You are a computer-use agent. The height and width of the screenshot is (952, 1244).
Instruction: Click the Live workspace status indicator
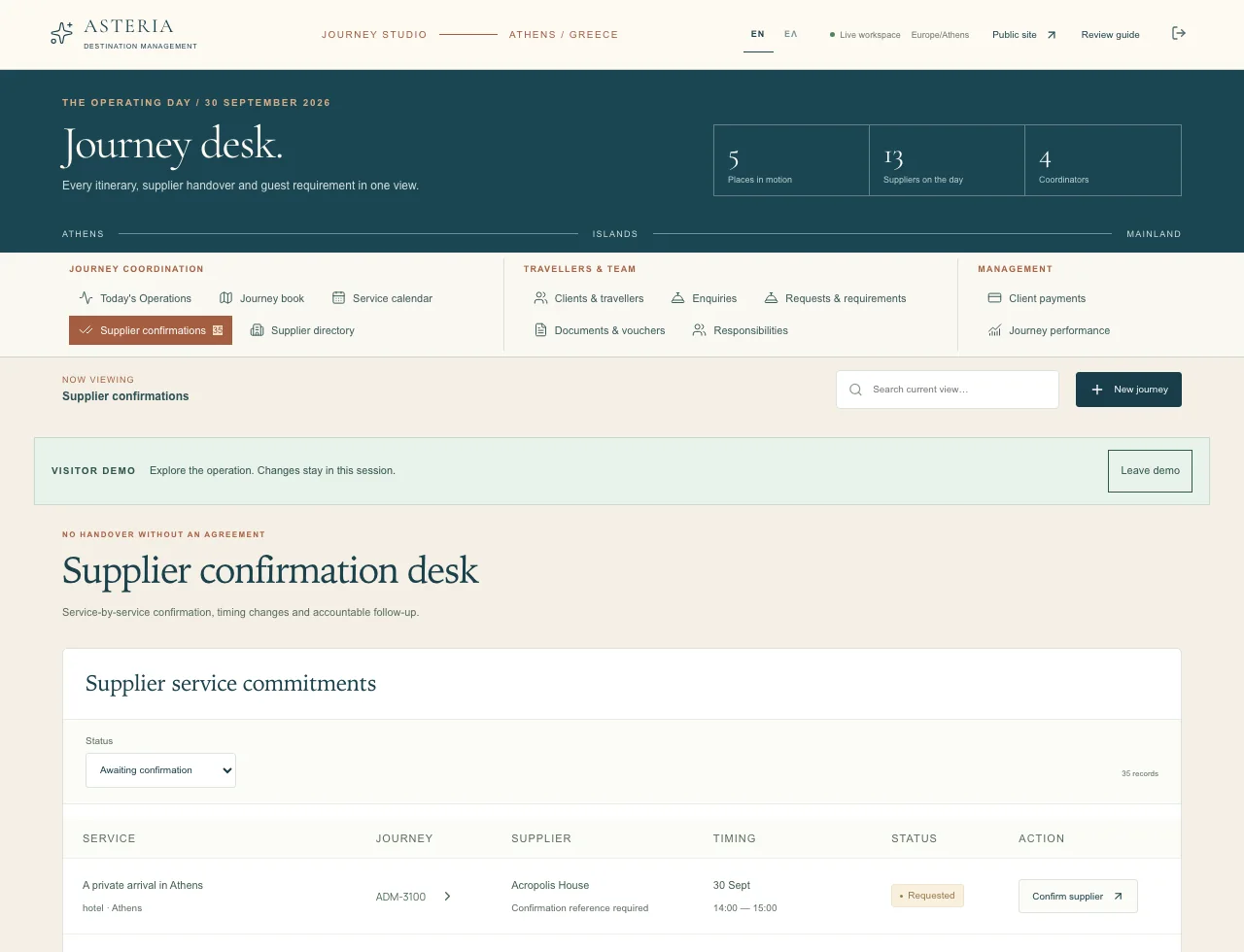(865, 35)
